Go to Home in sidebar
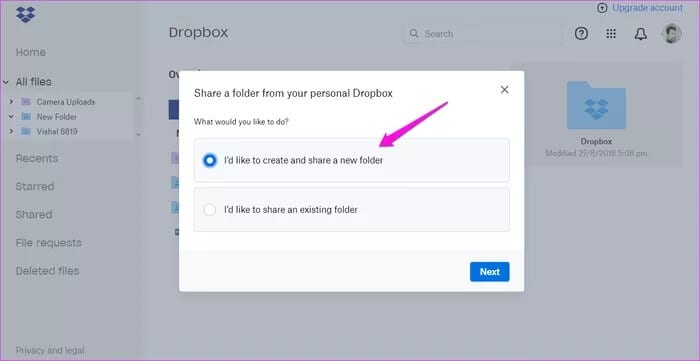The height and width of the screenshot is (361, 700). coord(30,52)
